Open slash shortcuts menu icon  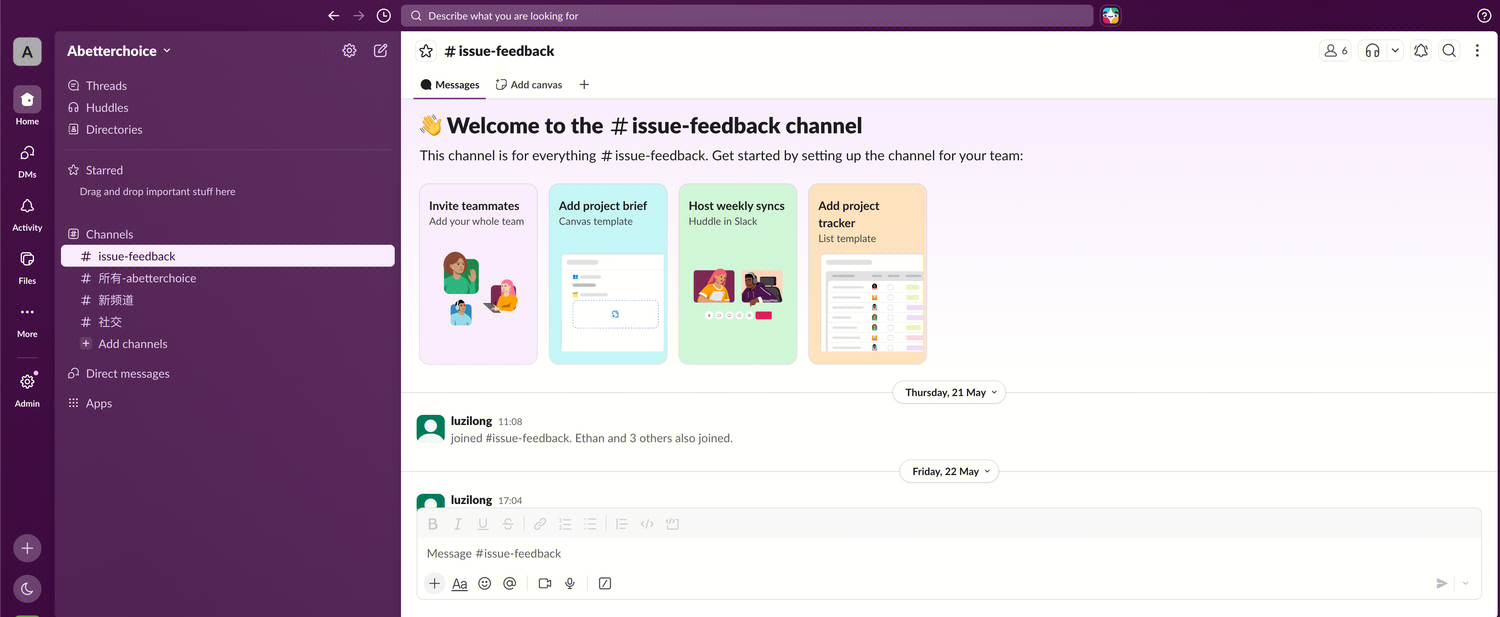click(605, 583)
